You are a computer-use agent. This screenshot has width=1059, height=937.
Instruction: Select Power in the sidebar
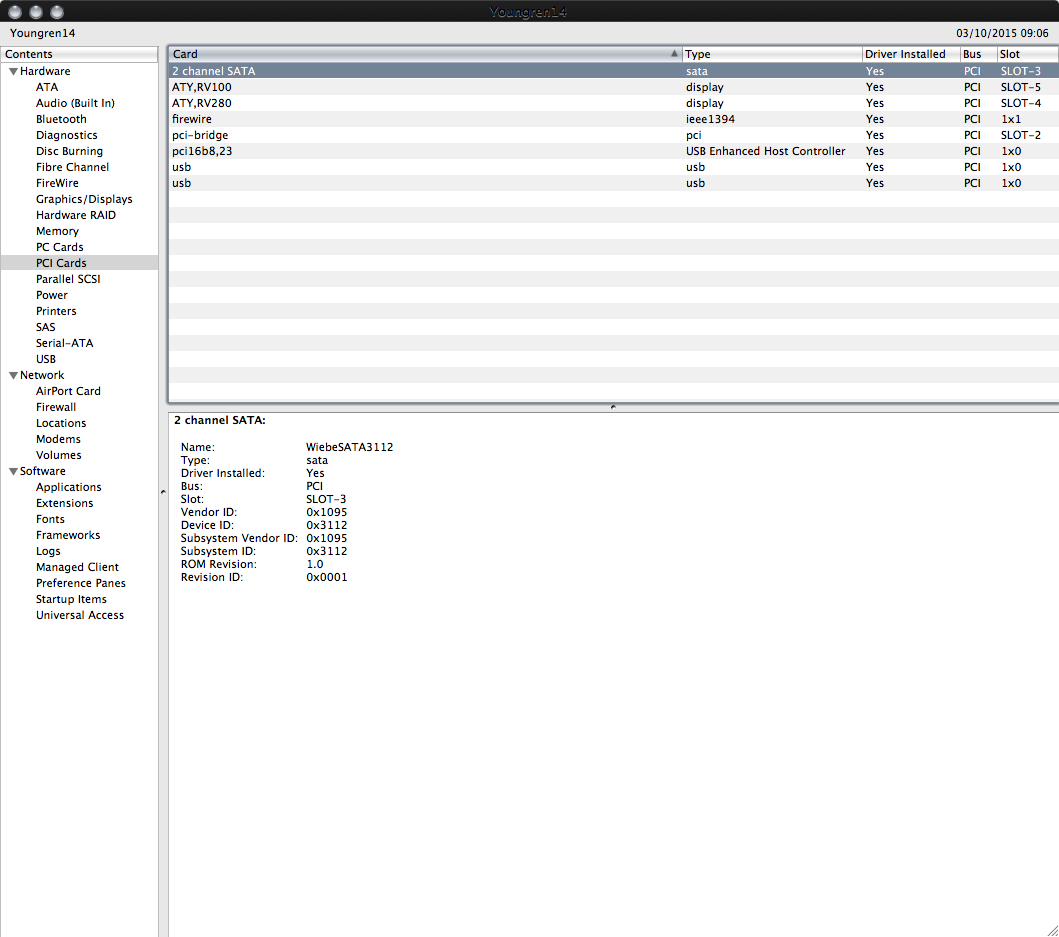(x=51, y=296)
